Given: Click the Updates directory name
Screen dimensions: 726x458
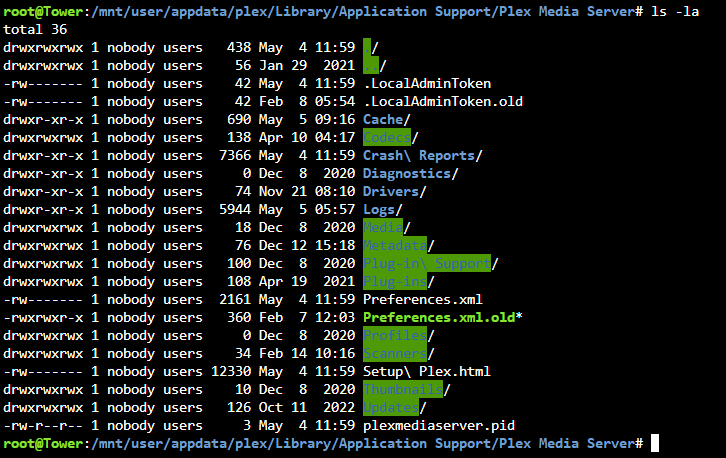Looking at the screenshot, I should click(391, 408).
